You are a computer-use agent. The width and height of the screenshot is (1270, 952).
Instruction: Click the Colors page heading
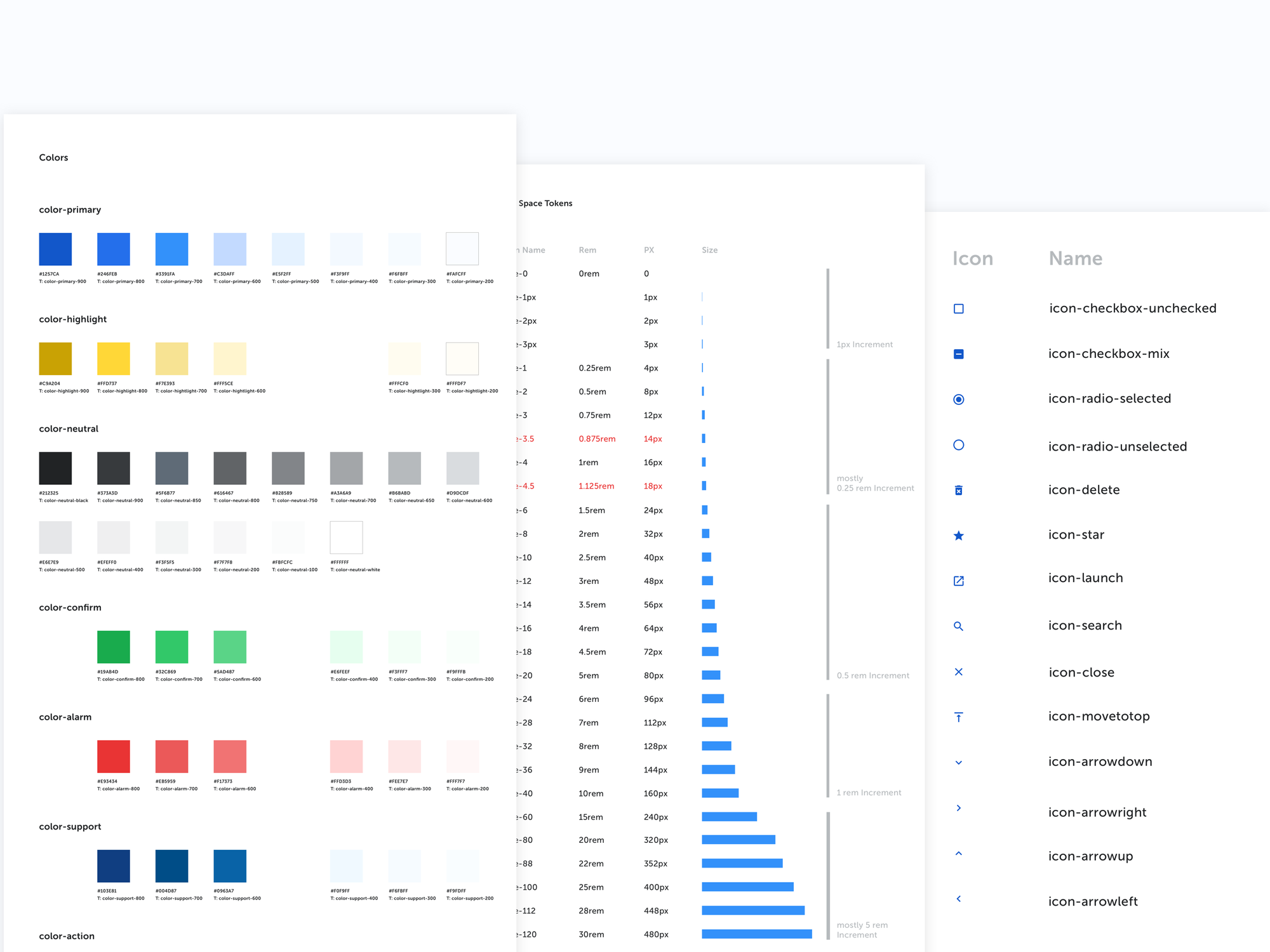tap(53, 157)
